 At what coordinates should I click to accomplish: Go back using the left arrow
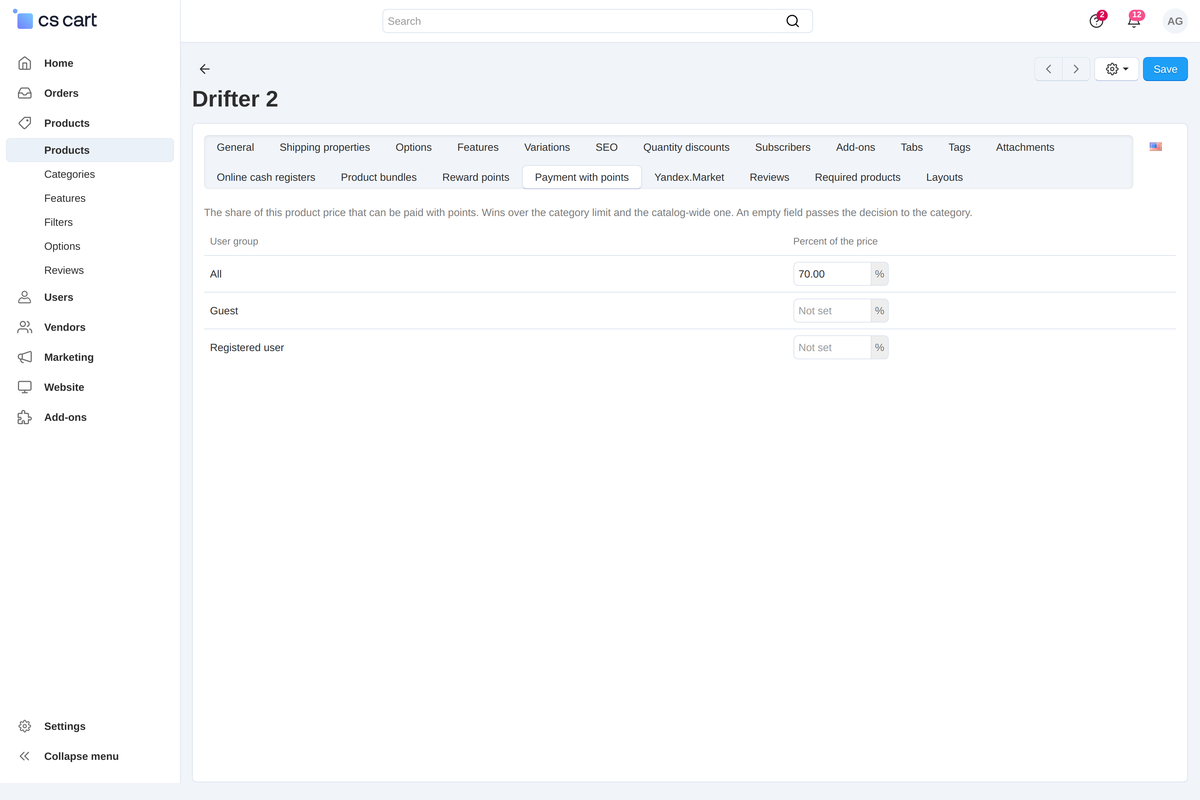[x=205, y=69]
